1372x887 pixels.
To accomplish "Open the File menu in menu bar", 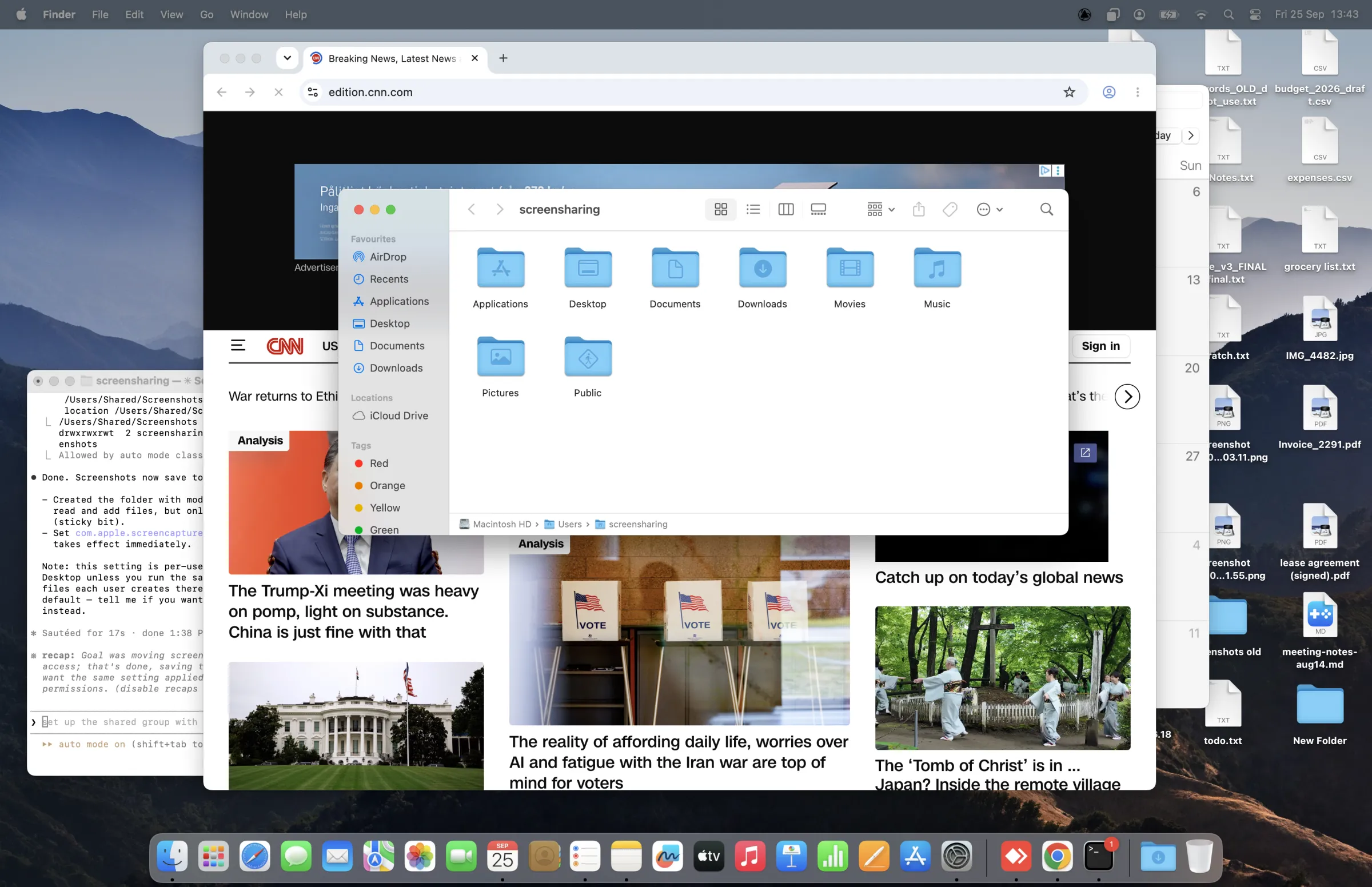I will point(100,14).
